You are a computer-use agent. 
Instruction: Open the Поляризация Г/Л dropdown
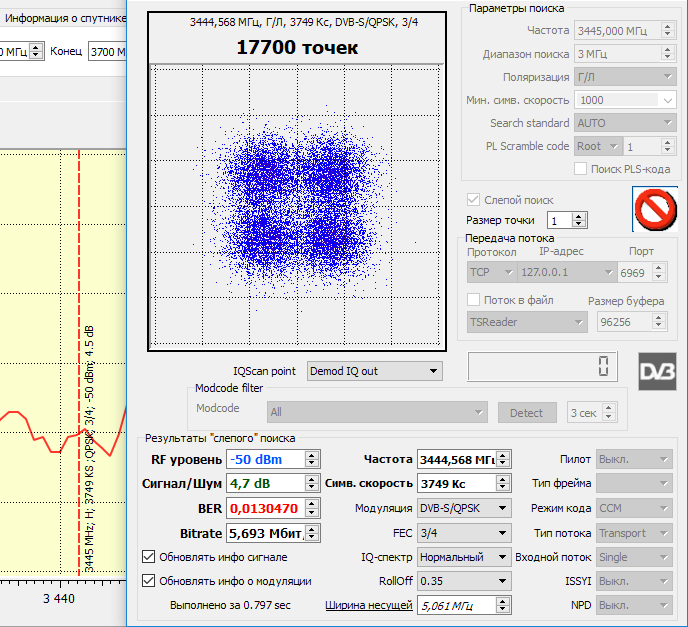pos(625,77)
